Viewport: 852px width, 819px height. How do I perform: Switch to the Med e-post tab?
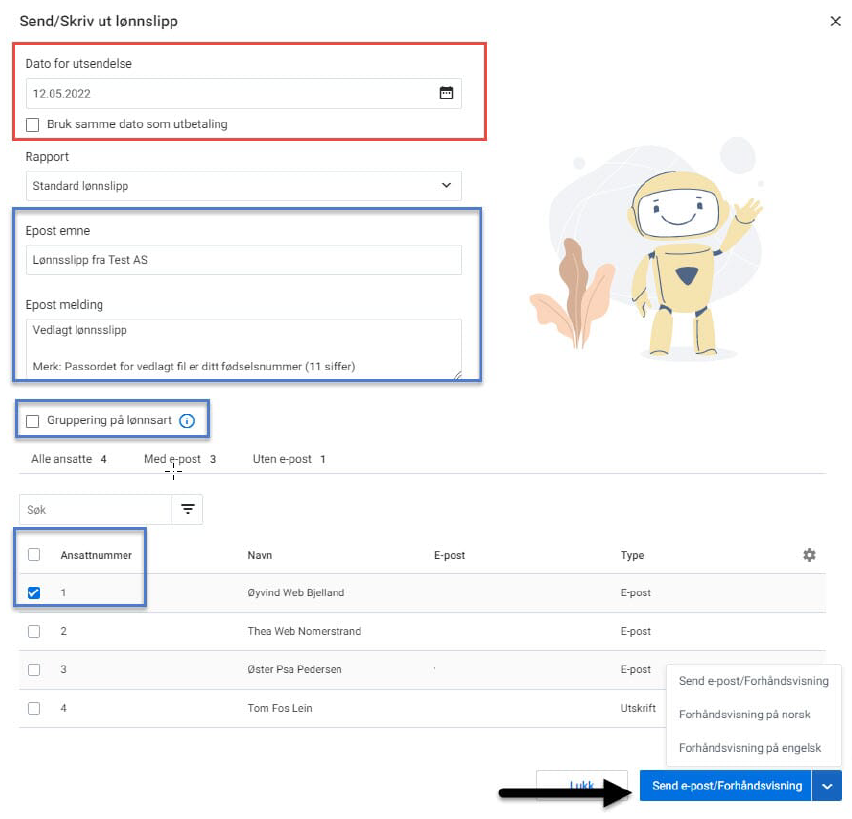[x=179, y=459]
